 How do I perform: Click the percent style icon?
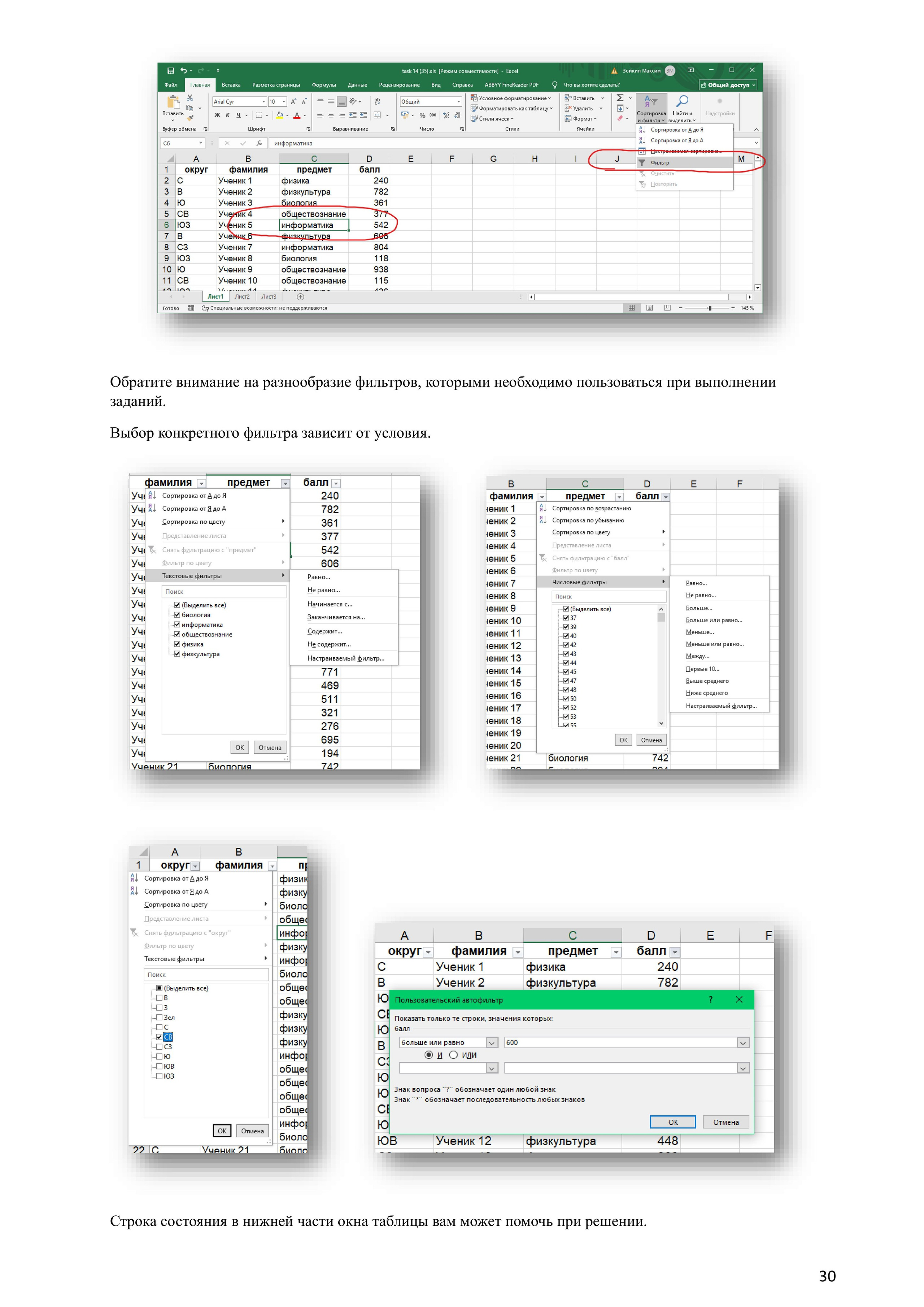(x=422, y=115)
